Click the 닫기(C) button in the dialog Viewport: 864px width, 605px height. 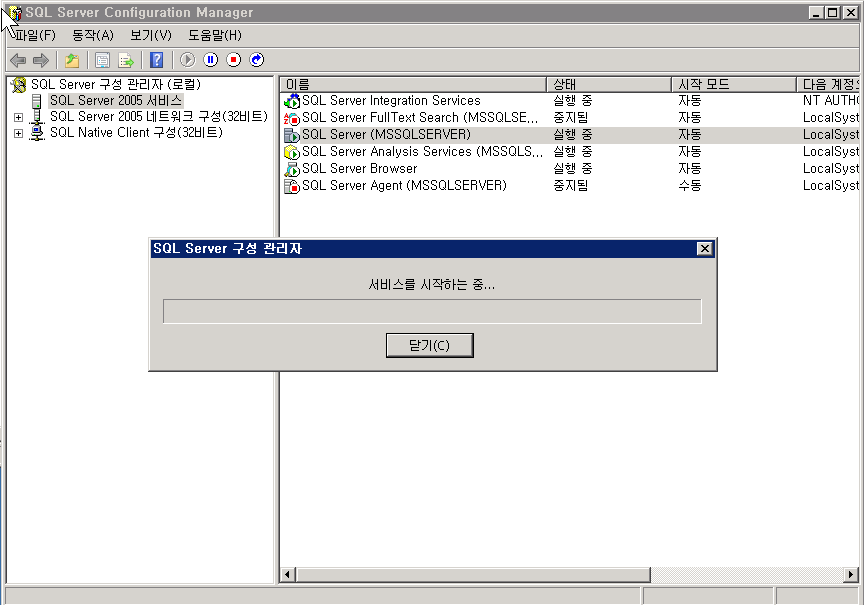point(430,345)
